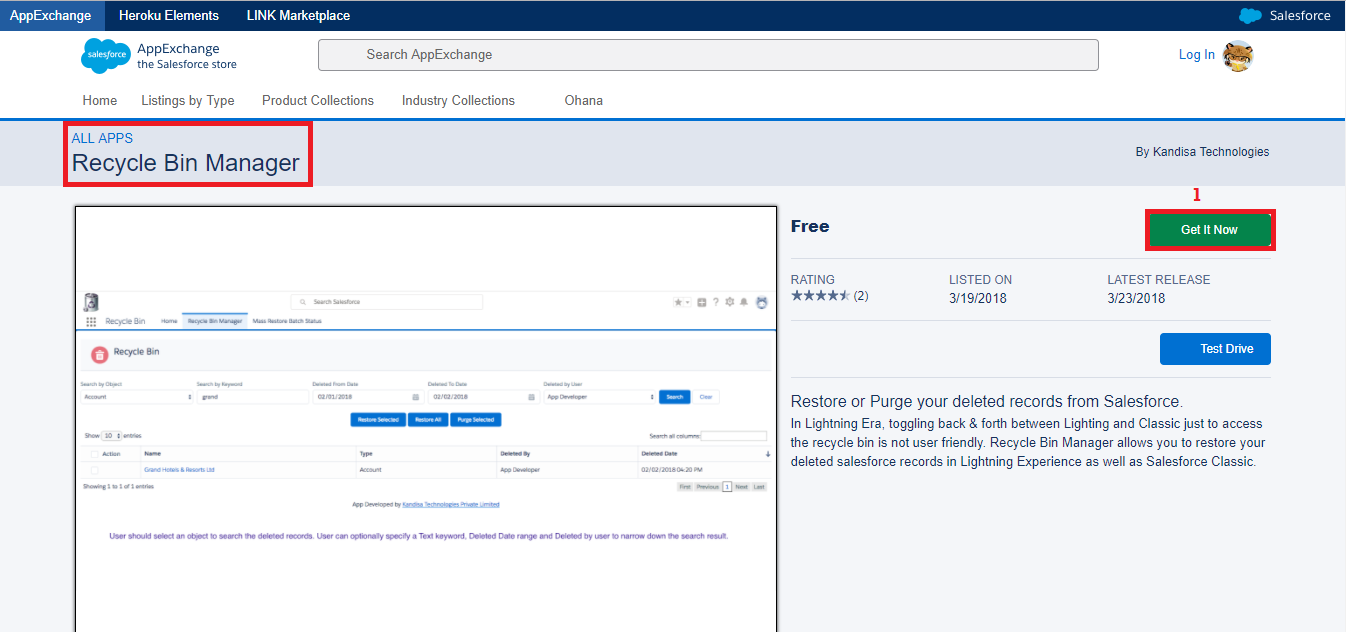Image resolution: width=1346 pixels, height=632 pixels.
Task: Open the Ohana menu item
Action: pyautogui.click(x=584, y=101)
